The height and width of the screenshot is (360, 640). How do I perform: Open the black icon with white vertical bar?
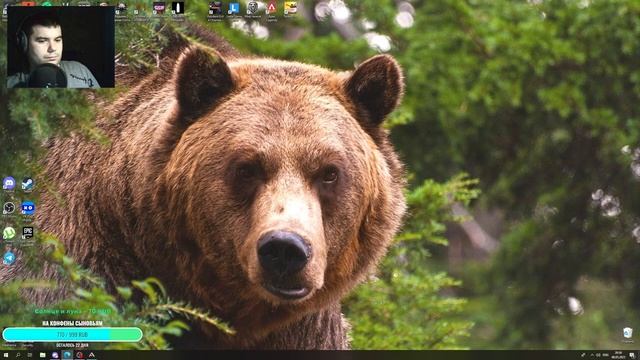[178, 7]
